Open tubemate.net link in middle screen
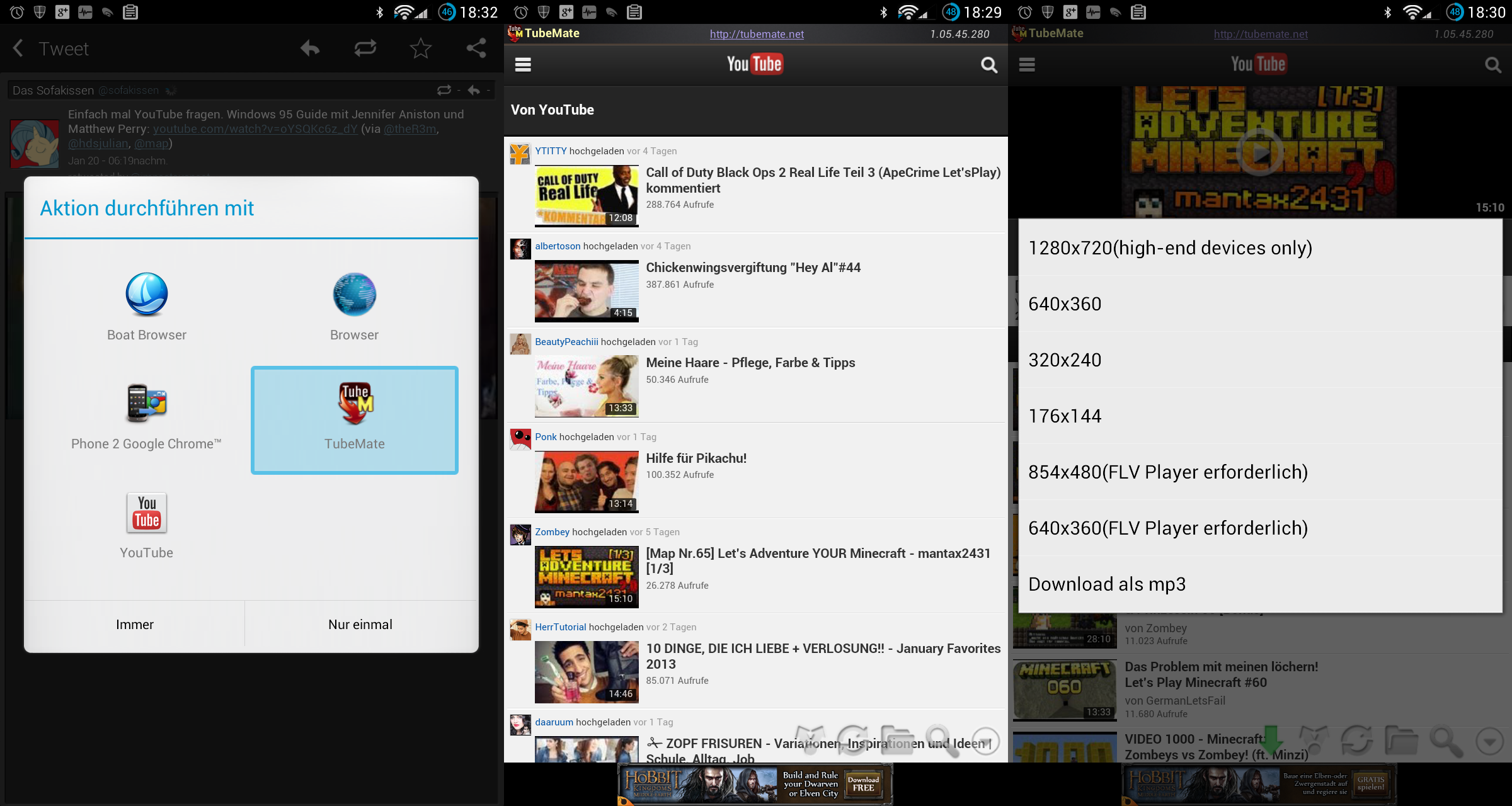The width and height of the screenshot is (1512, 806). pos(757,34)
